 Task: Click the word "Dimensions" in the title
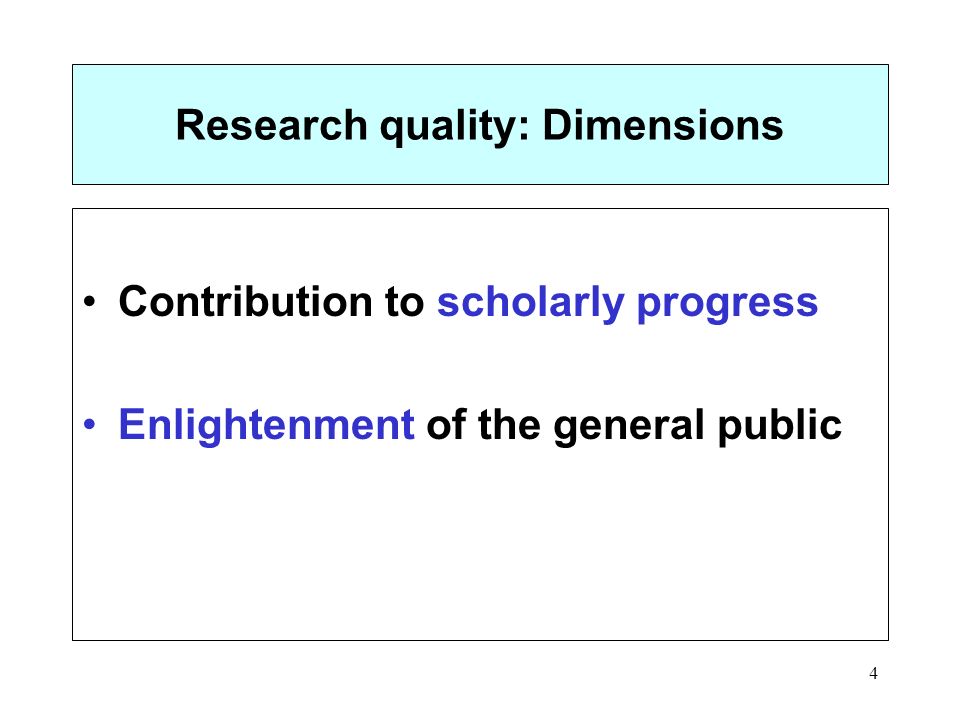(662, 126)
